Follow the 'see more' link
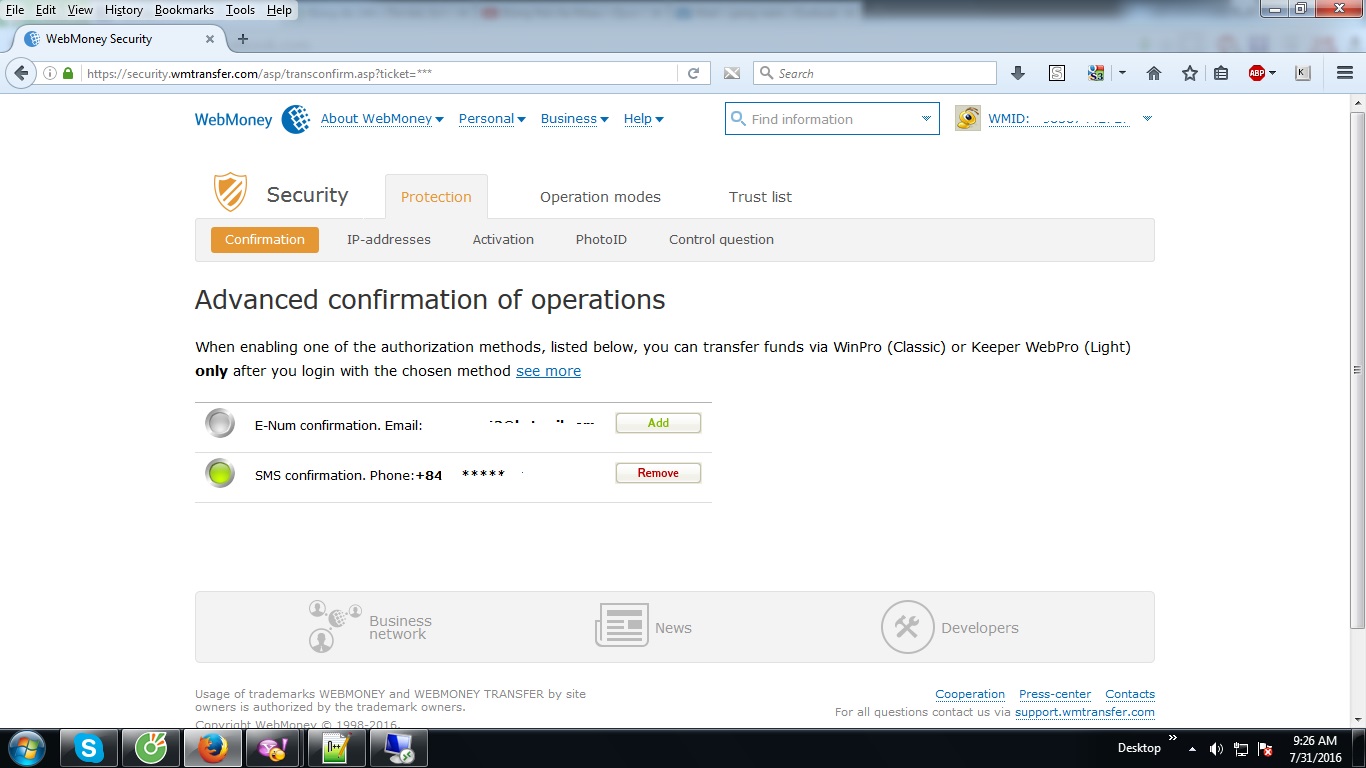The width and height of the screenshot is (1366, 768). pyautogui.click(x=548, y=371)
